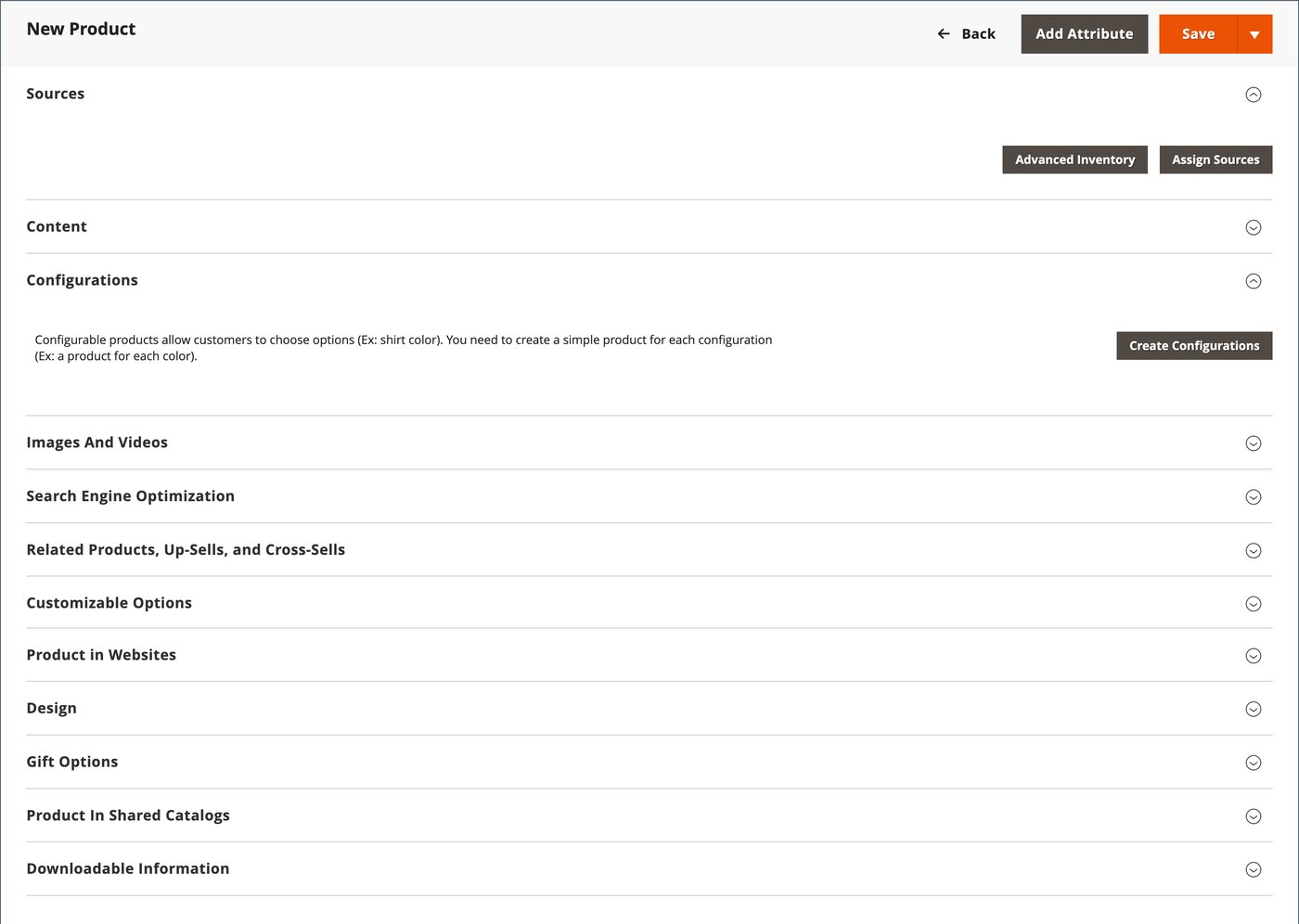The width and height of the screenshot is (1299, 924).
Task: Click the Design section title
Action: (x=52, y=709)
